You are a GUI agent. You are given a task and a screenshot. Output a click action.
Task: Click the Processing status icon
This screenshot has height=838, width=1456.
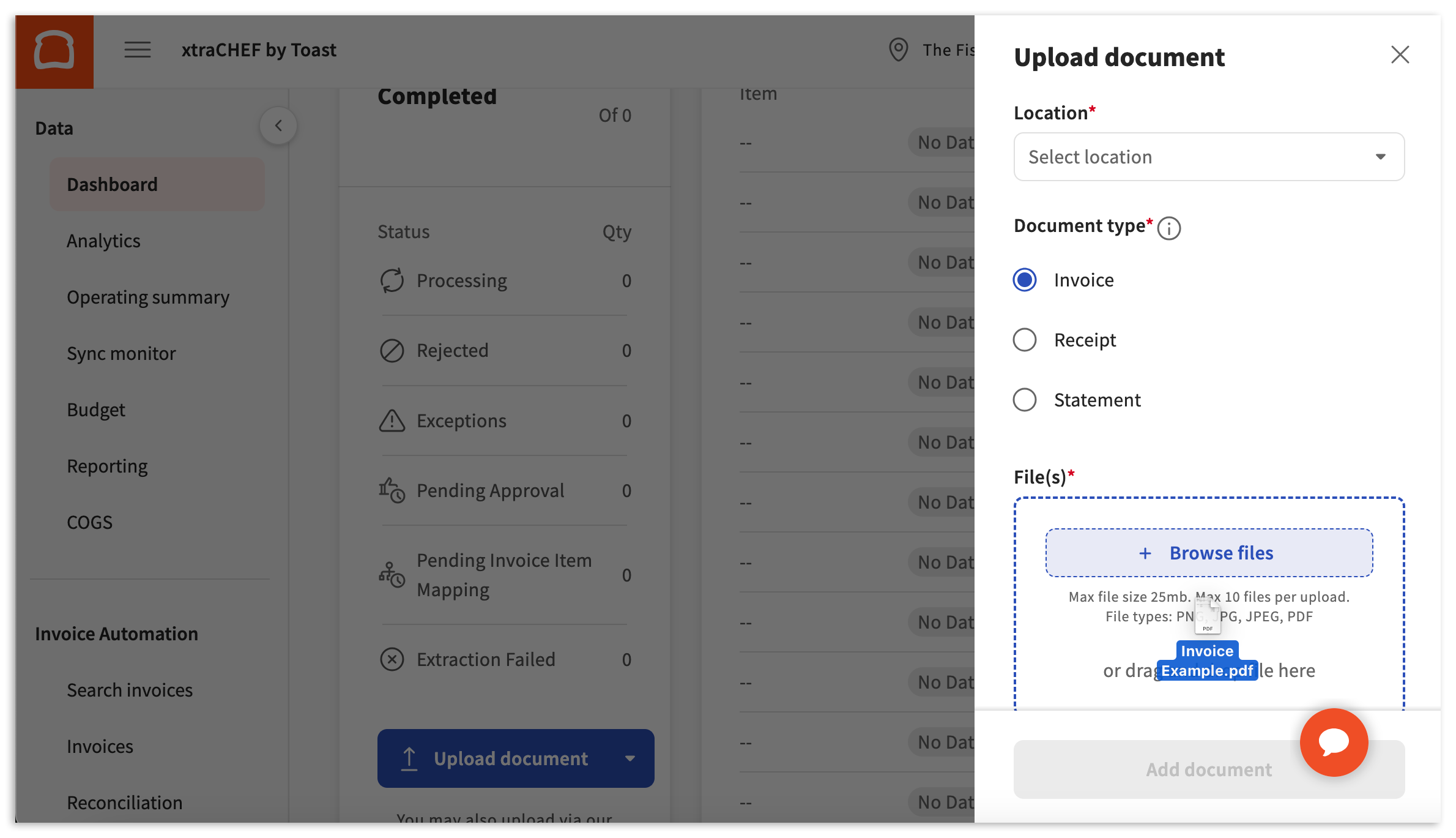coord(392,281)
